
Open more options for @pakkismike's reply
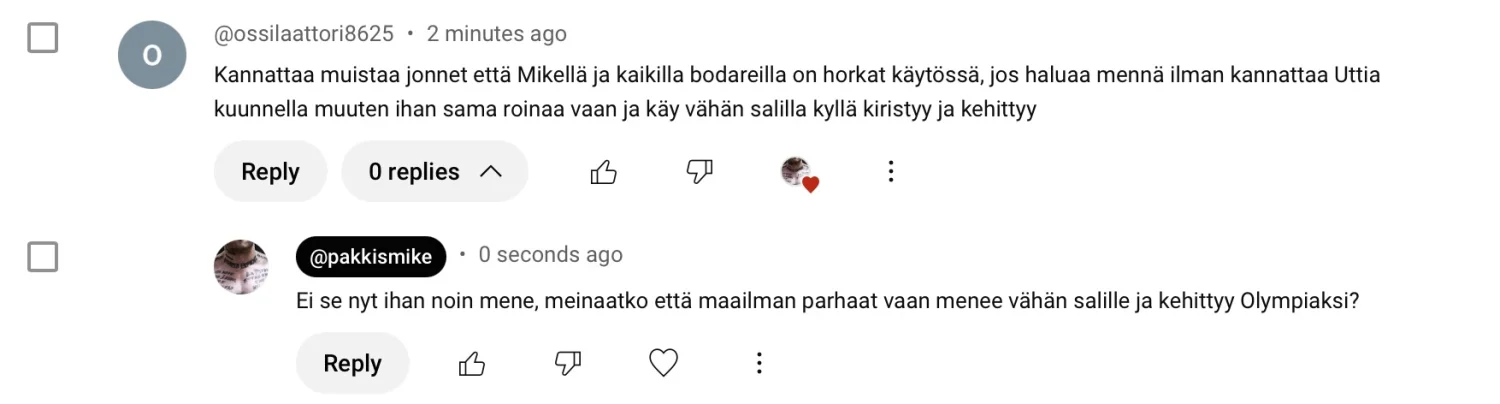coord(759,363)
